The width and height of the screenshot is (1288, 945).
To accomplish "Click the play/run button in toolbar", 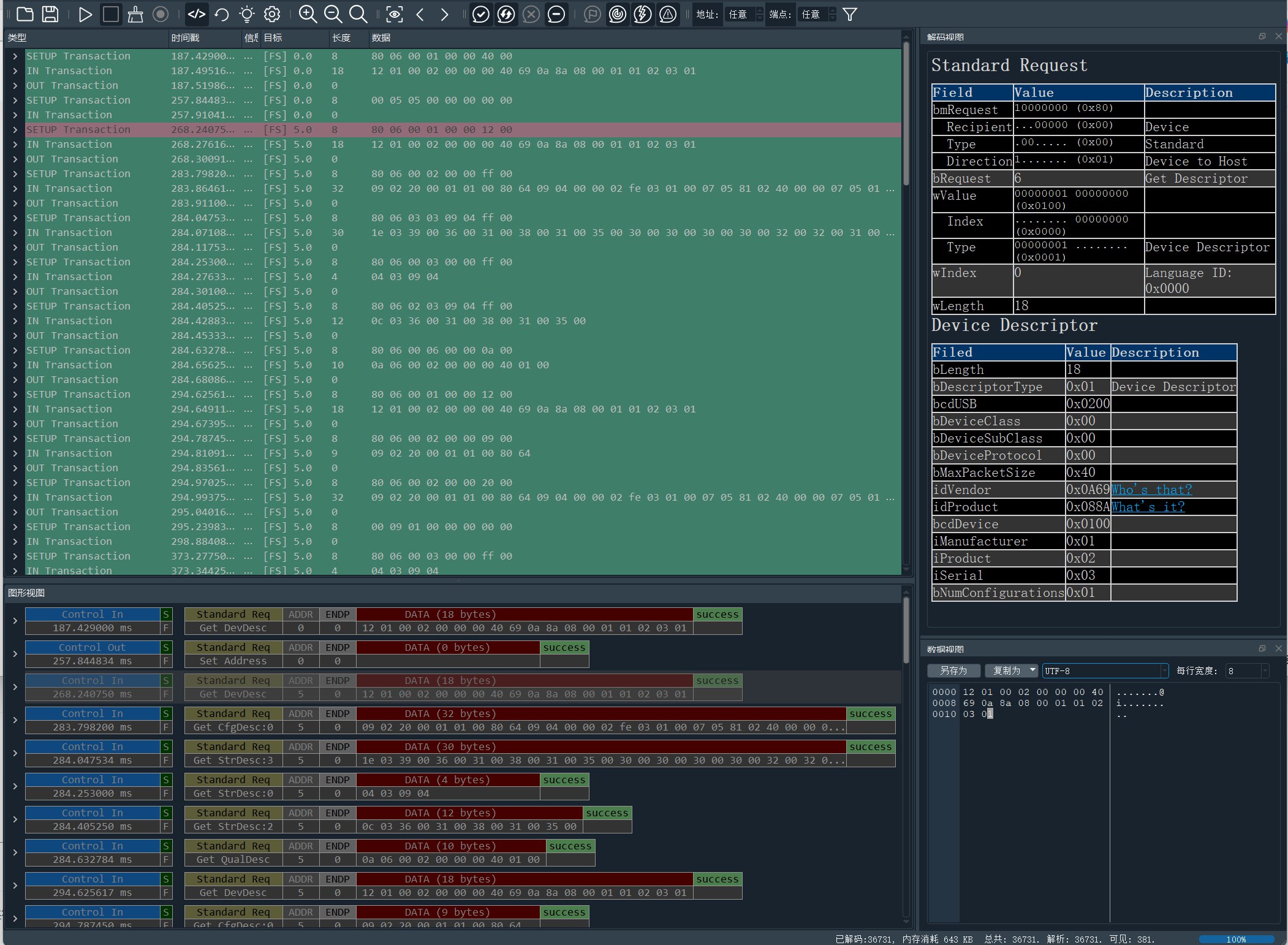I will (x=85, y=14).
